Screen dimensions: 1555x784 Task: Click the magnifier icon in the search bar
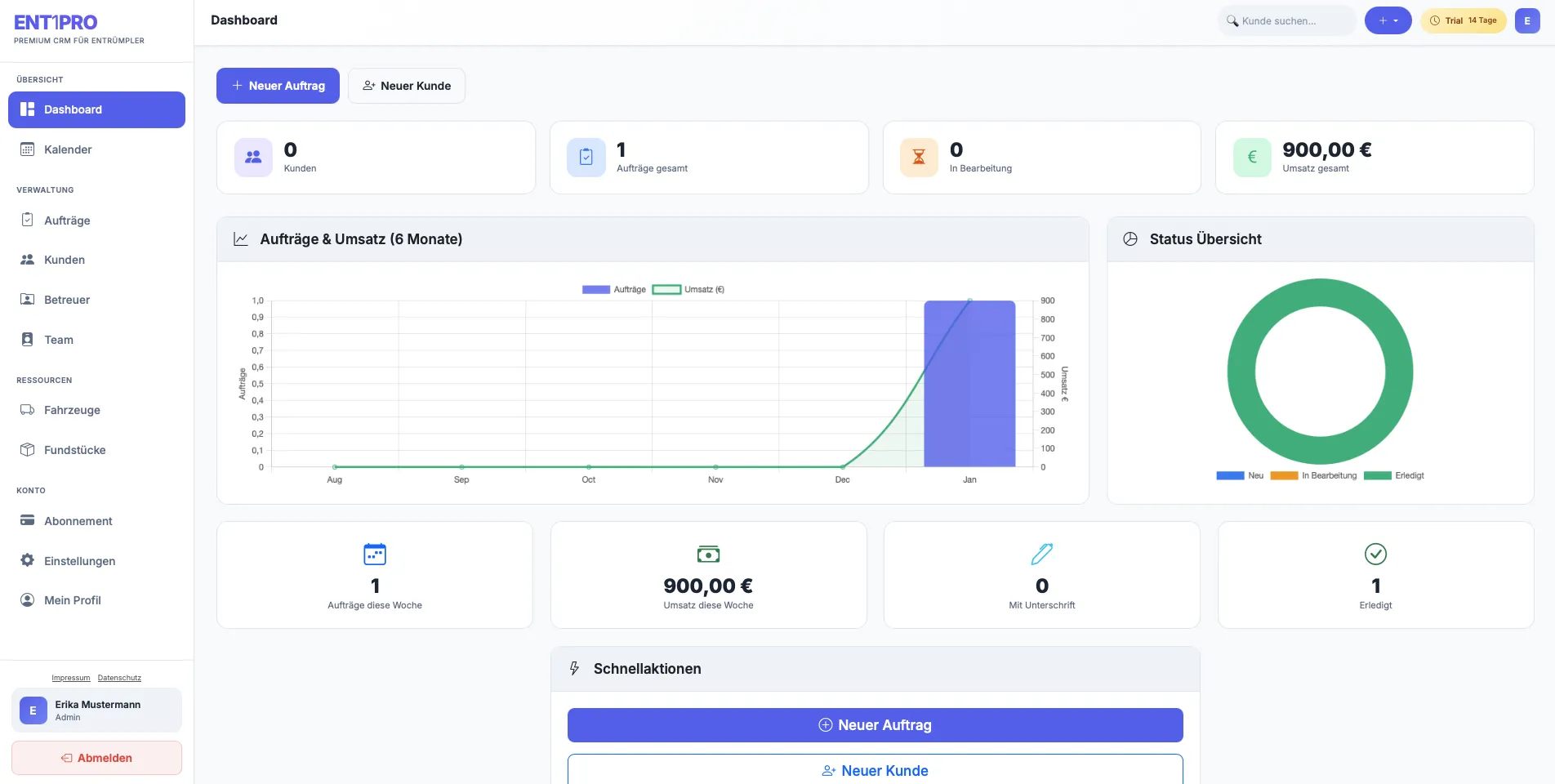coord(1231,20)
